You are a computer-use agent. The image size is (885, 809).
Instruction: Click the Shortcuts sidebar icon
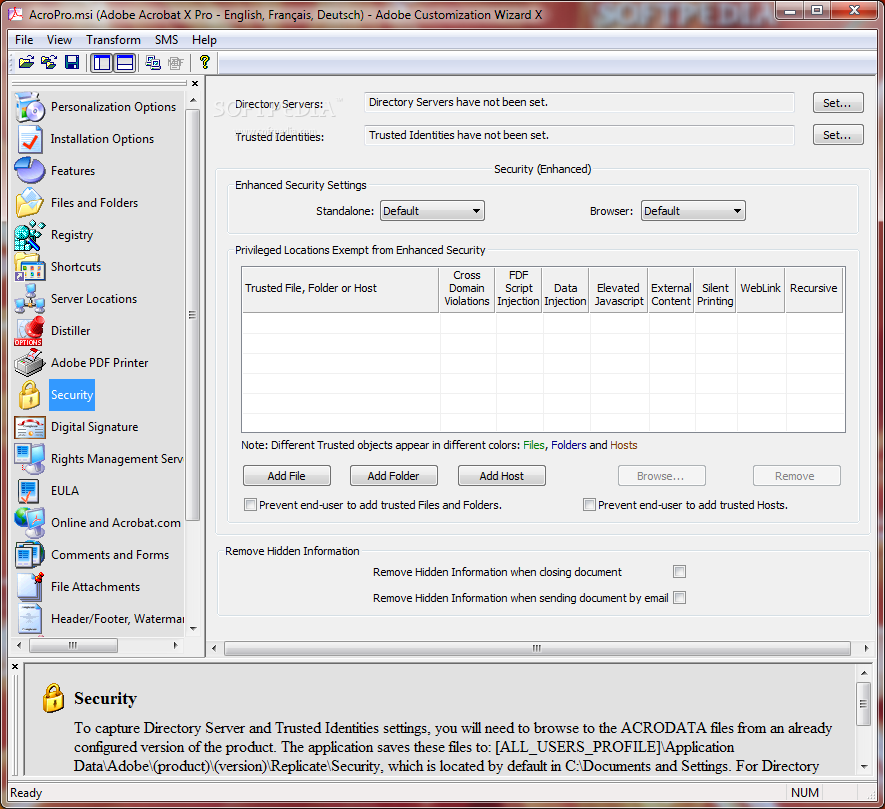(29, 266)
